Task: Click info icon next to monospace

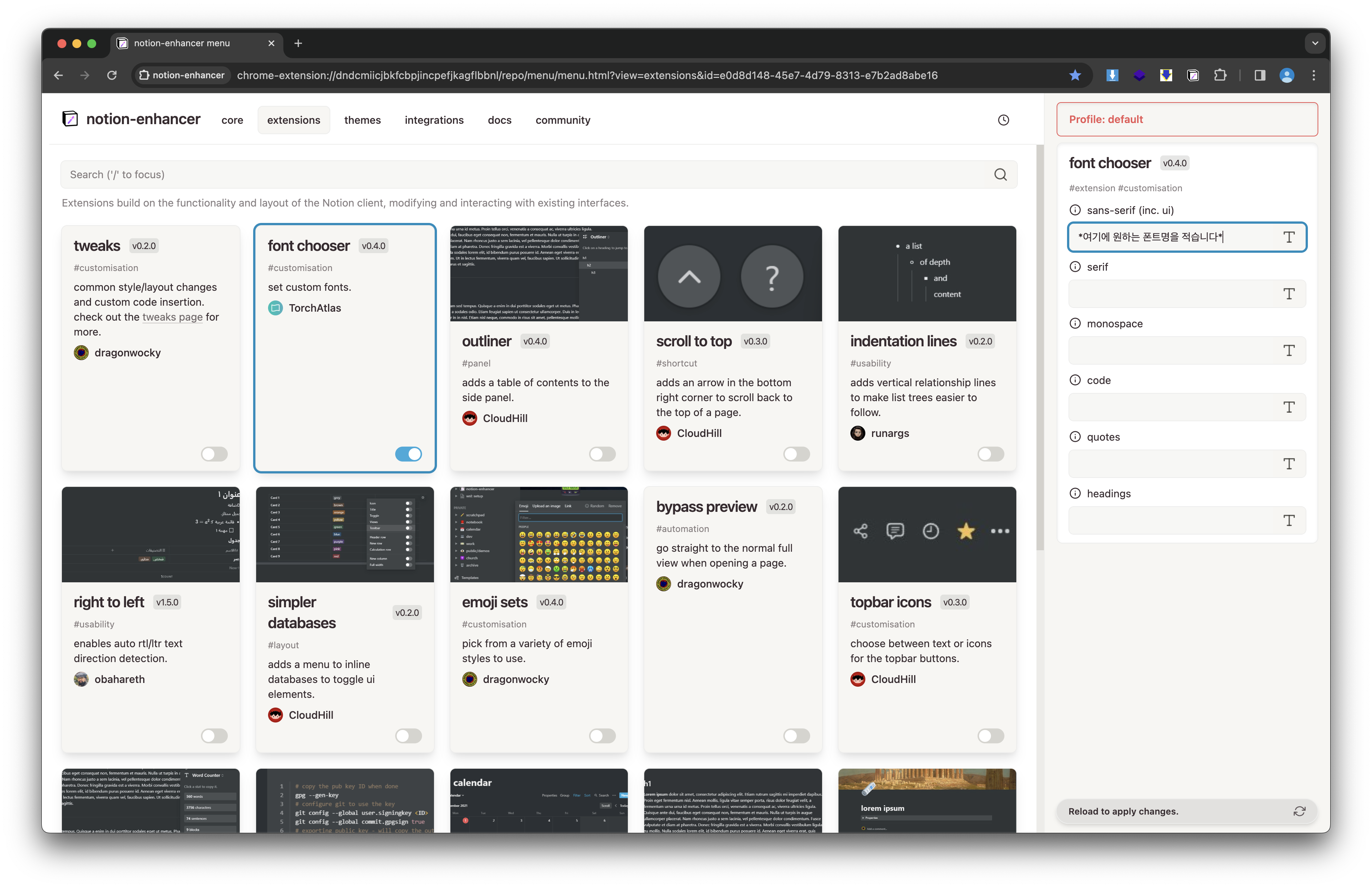Action: click(x=1074, y=323)
